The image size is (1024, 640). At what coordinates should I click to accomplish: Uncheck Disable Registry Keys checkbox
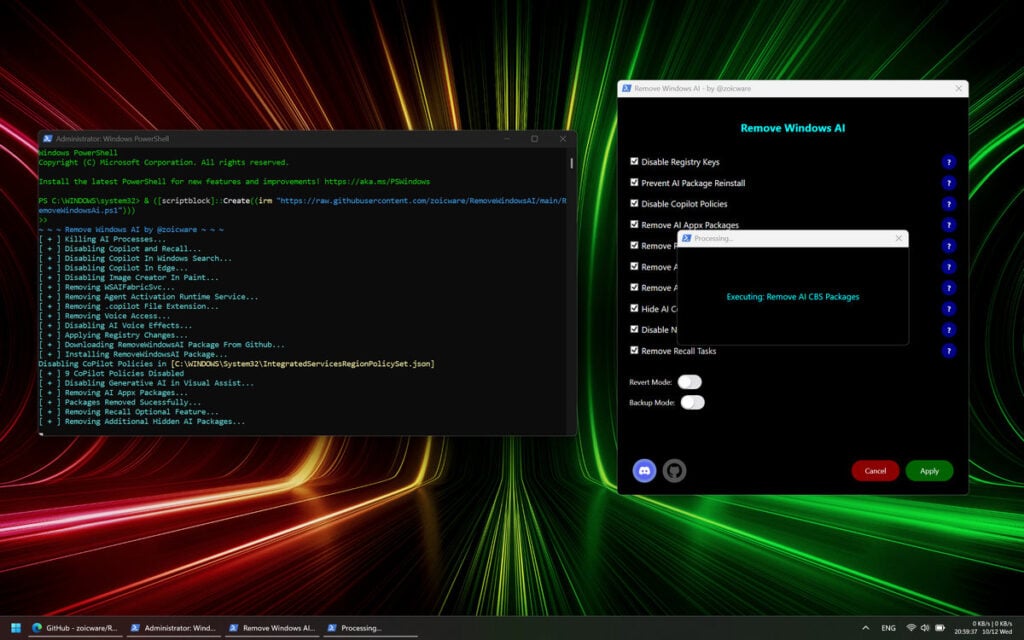tap(634, 161)
